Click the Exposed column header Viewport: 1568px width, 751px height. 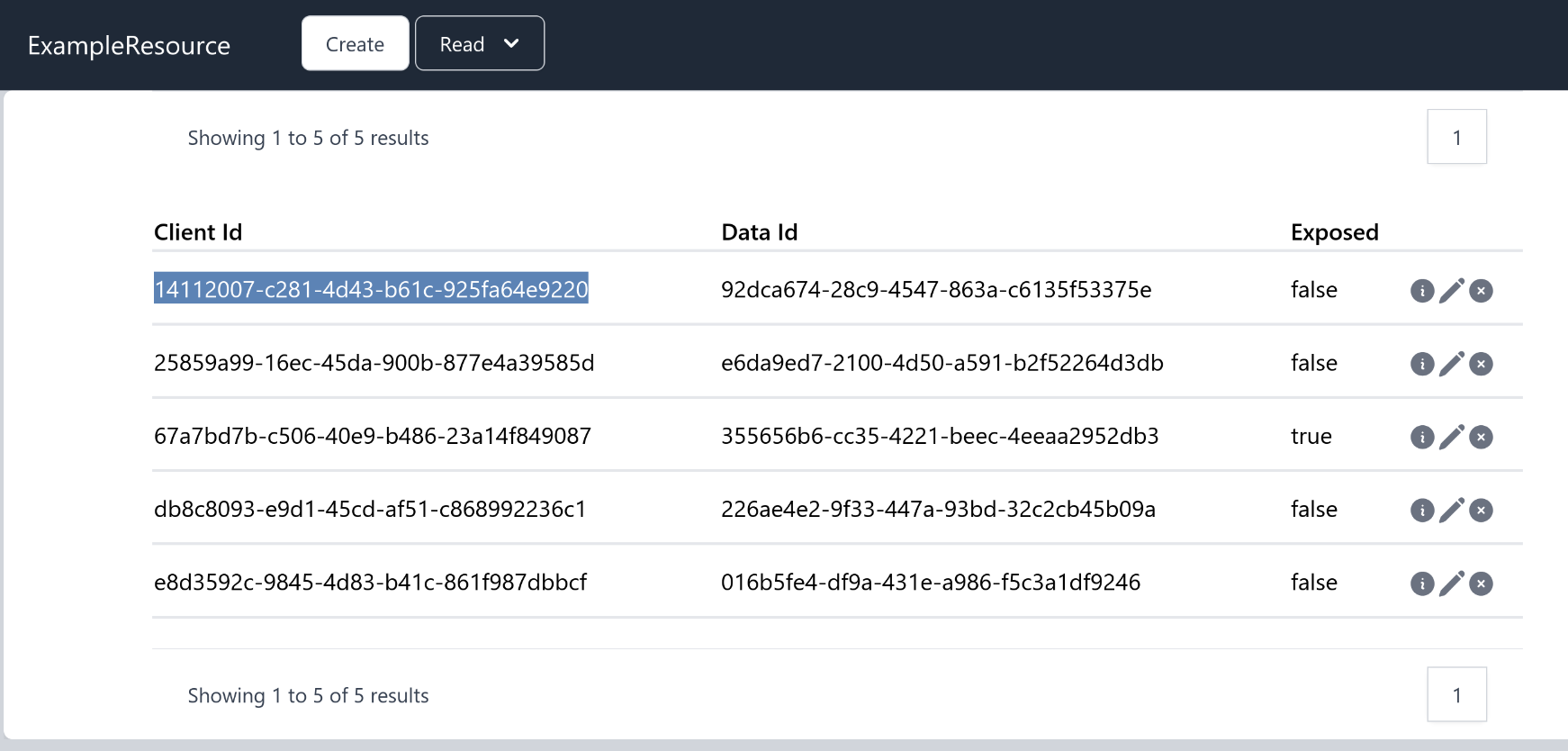point(1334,232)
